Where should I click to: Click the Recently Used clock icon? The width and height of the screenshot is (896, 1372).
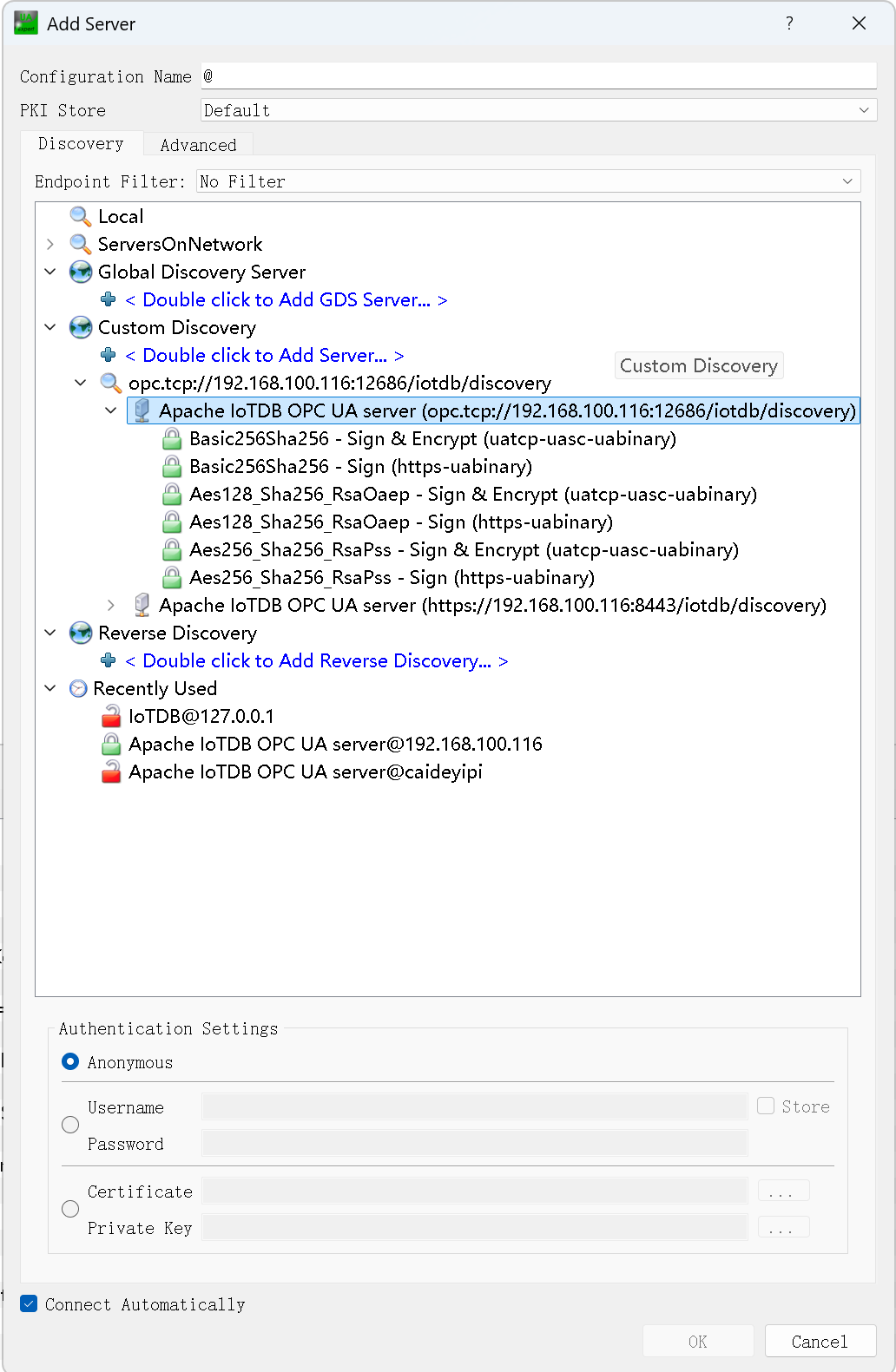pyautogui.click(x=78, y=688)
